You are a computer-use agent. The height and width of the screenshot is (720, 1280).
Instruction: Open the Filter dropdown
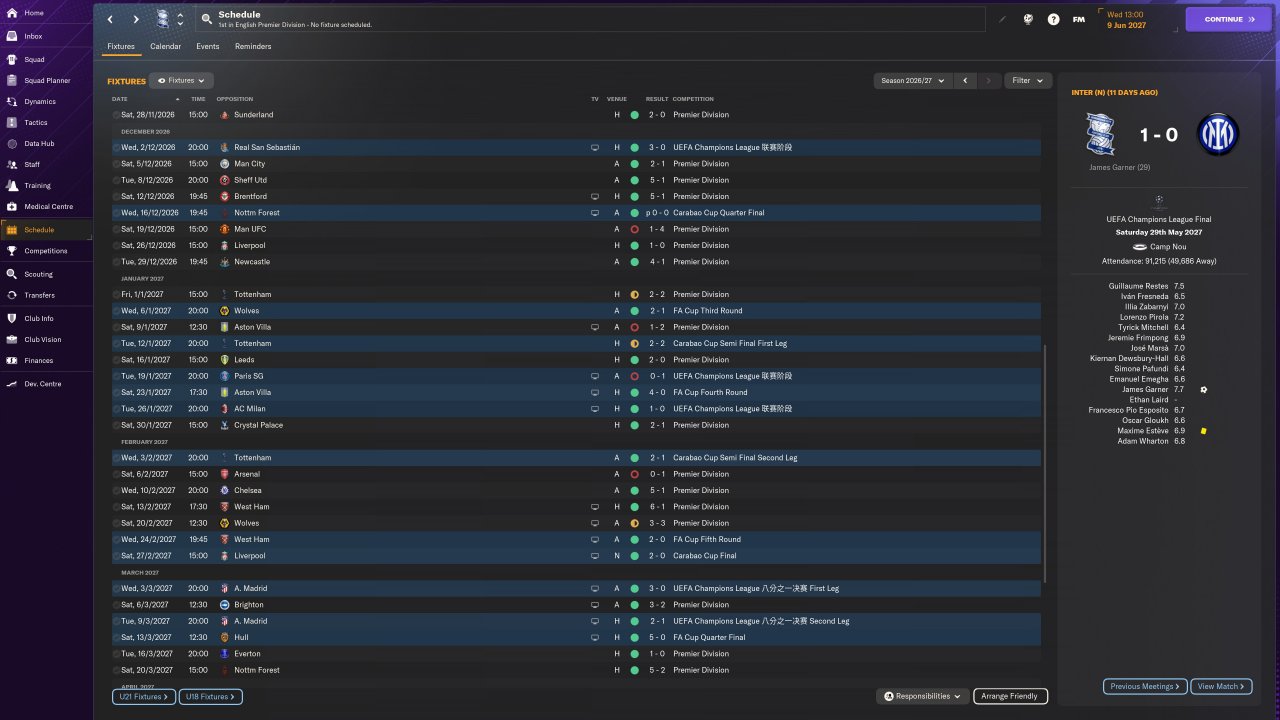tap(1027, 81)
